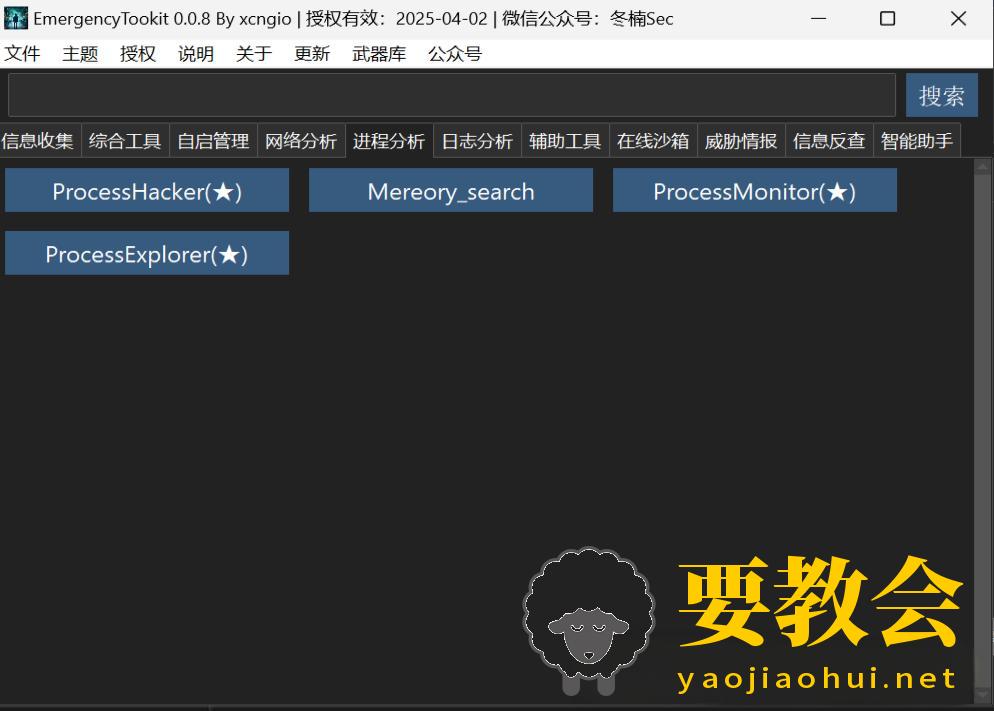Launch Mereory_search tool
The height and width of the screenshot is (711, 994).
click(451, 190)
